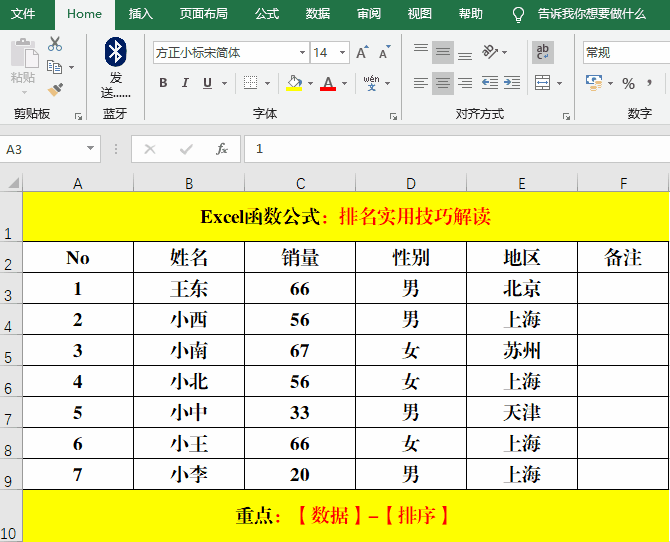
Task: Increase the font size with the large A
Action: point(362,53)
